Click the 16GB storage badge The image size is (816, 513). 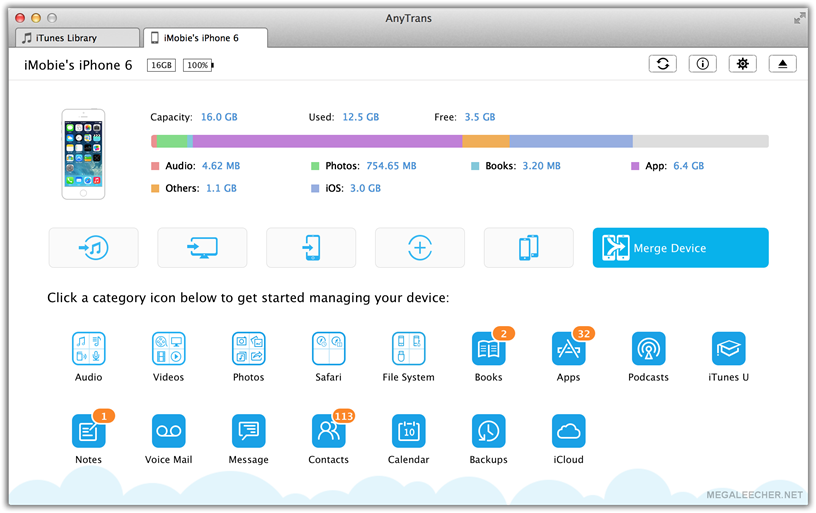(x=161, y=65)
